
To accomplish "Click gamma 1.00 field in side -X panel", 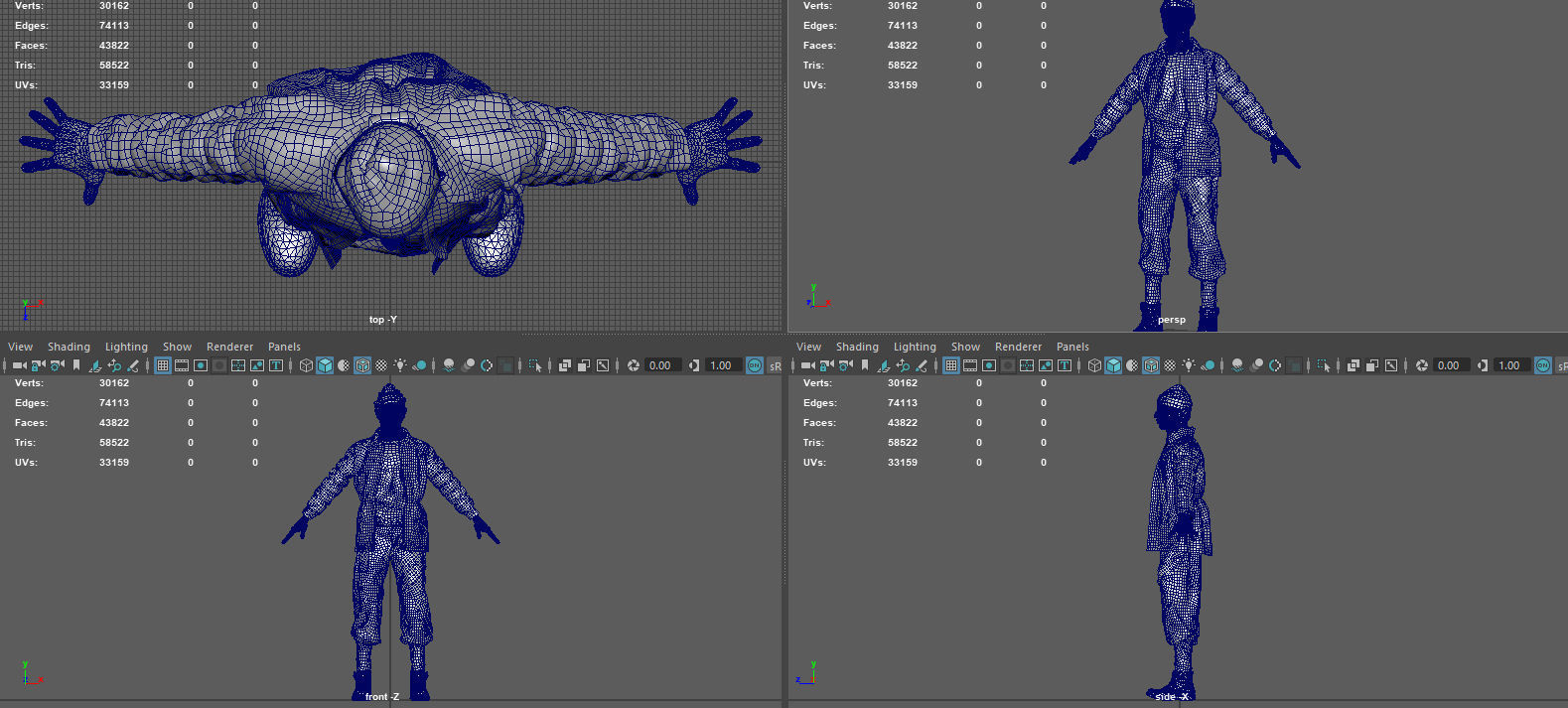I will [1511, 365].
